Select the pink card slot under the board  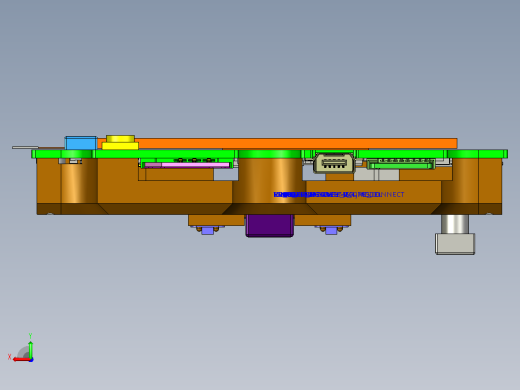tap(187, 165)
